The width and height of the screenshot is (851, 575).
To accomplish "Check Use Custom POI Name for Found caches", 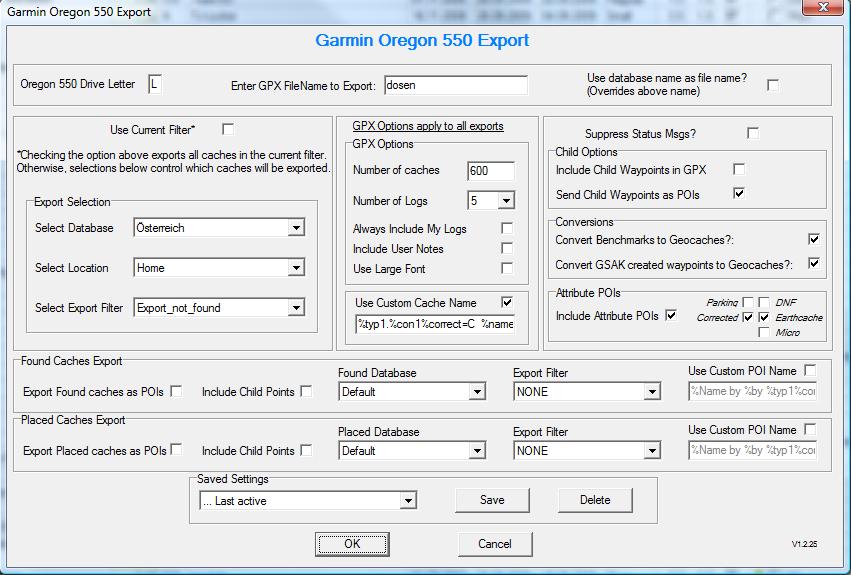I will click(x=810, y=370).
